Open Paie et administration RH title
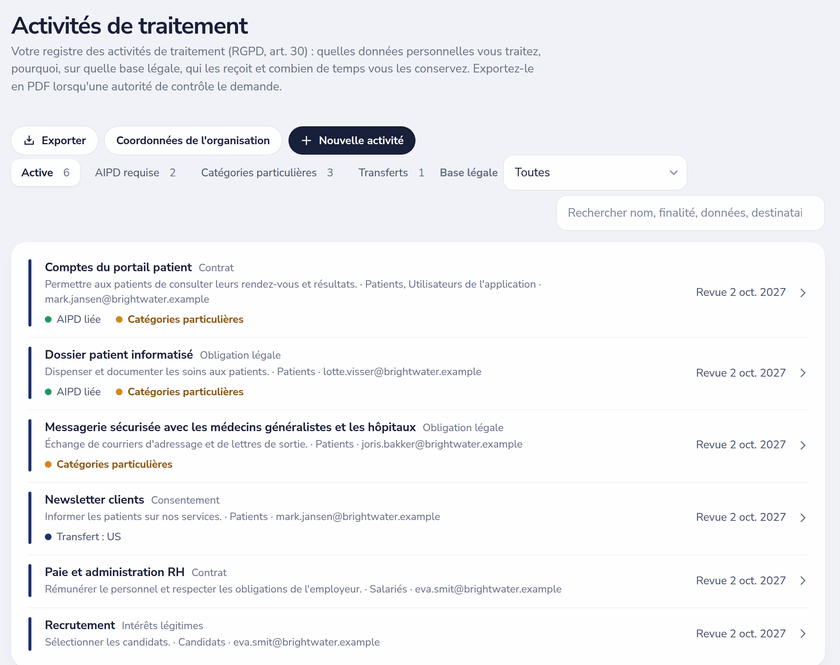Screen dimensions: 840x665 coord(115,572)
